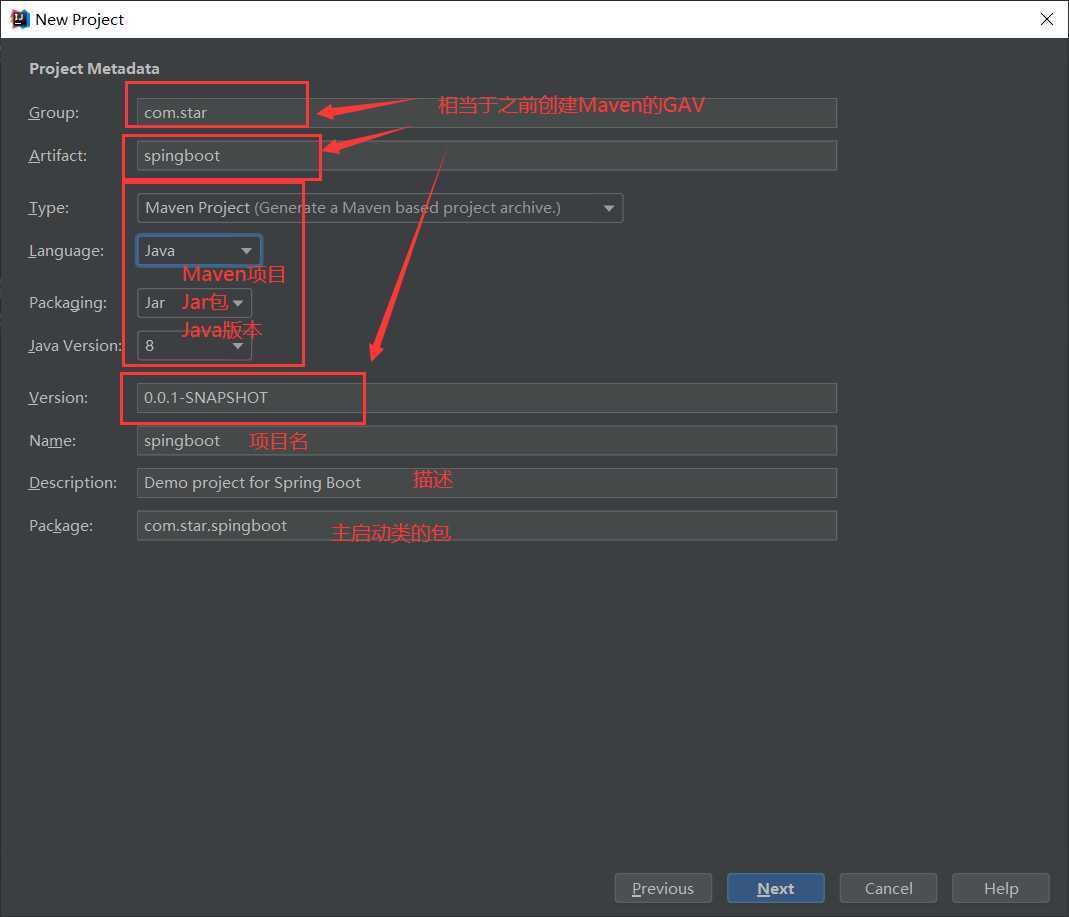Click the Version field 0.0.1-SNAPSHOT
Viewport: 1069px width, 917px height.
(x=487, y=397)
